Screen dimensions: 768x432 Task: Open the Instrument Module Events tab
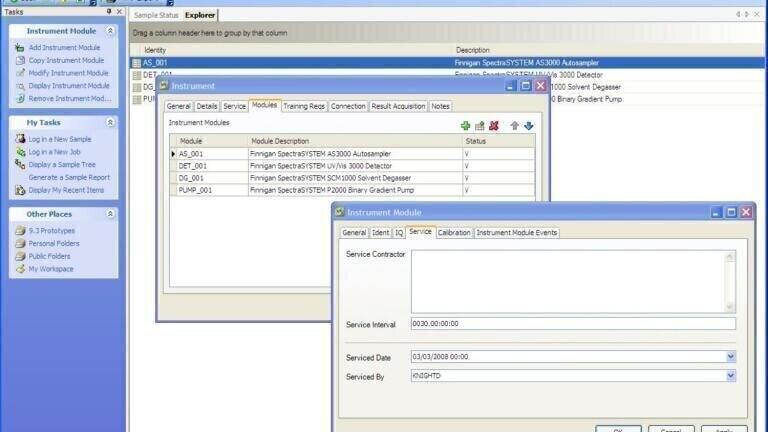pos(517,233)
